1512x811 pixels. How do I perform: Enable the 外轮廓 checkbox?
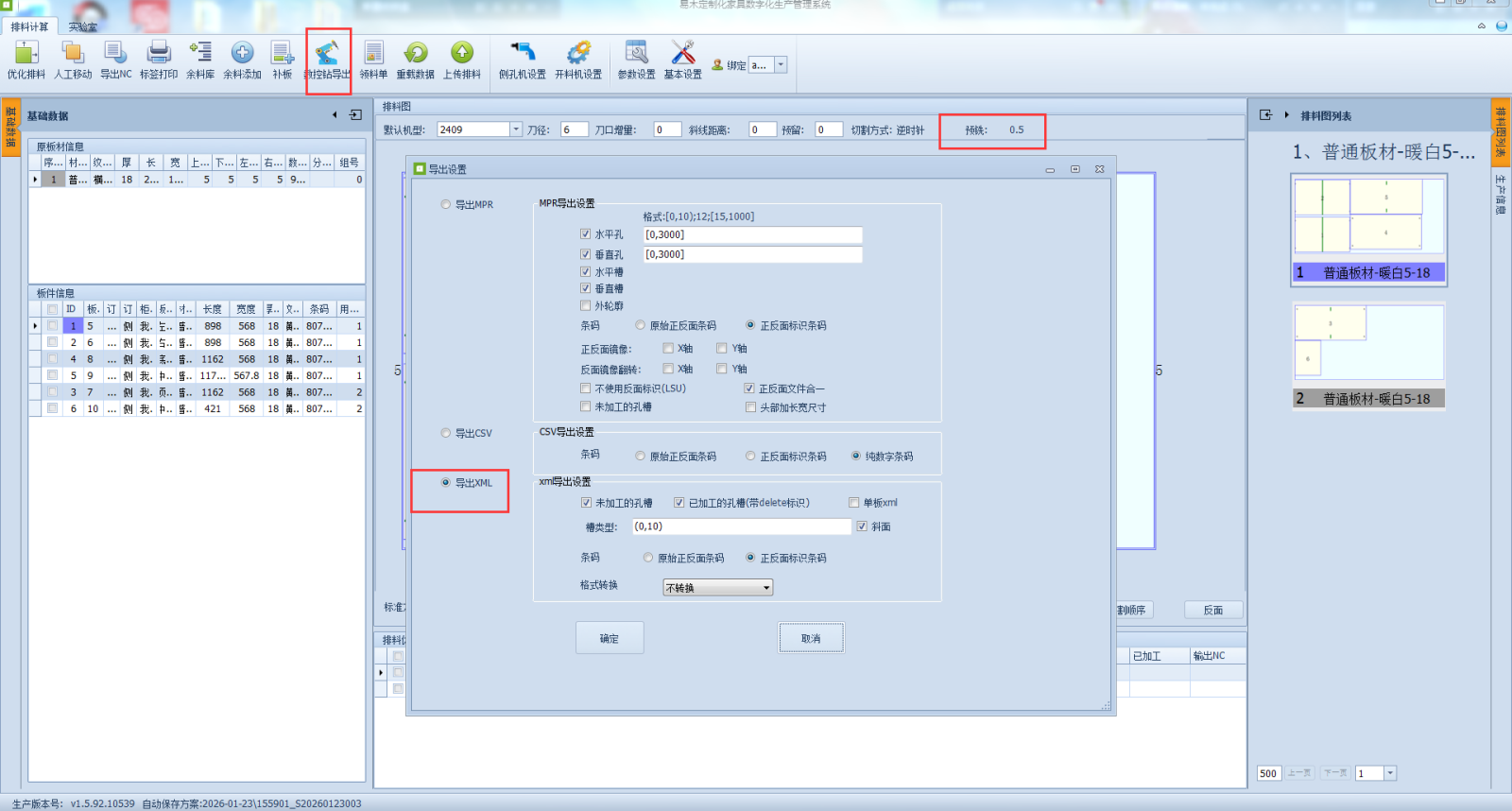[586, 306]
